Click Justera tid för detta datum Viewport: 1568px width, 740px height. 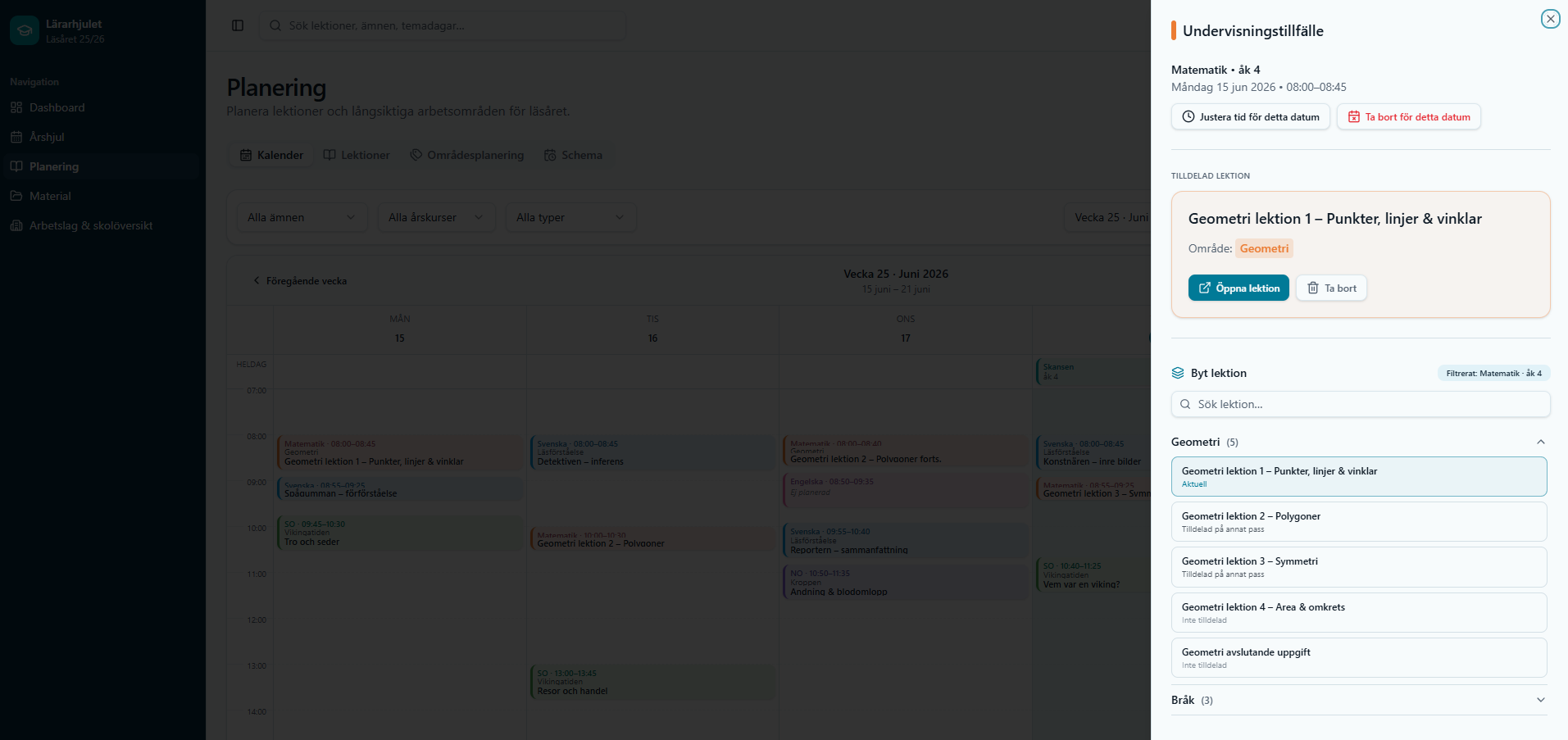(1251, 116)
